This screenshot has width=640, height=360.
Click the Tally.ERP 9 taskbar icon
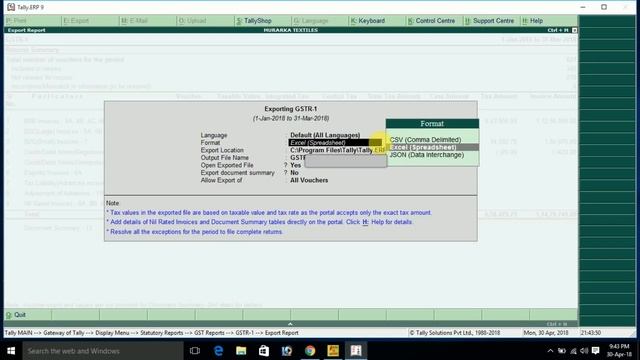[356, 351]
